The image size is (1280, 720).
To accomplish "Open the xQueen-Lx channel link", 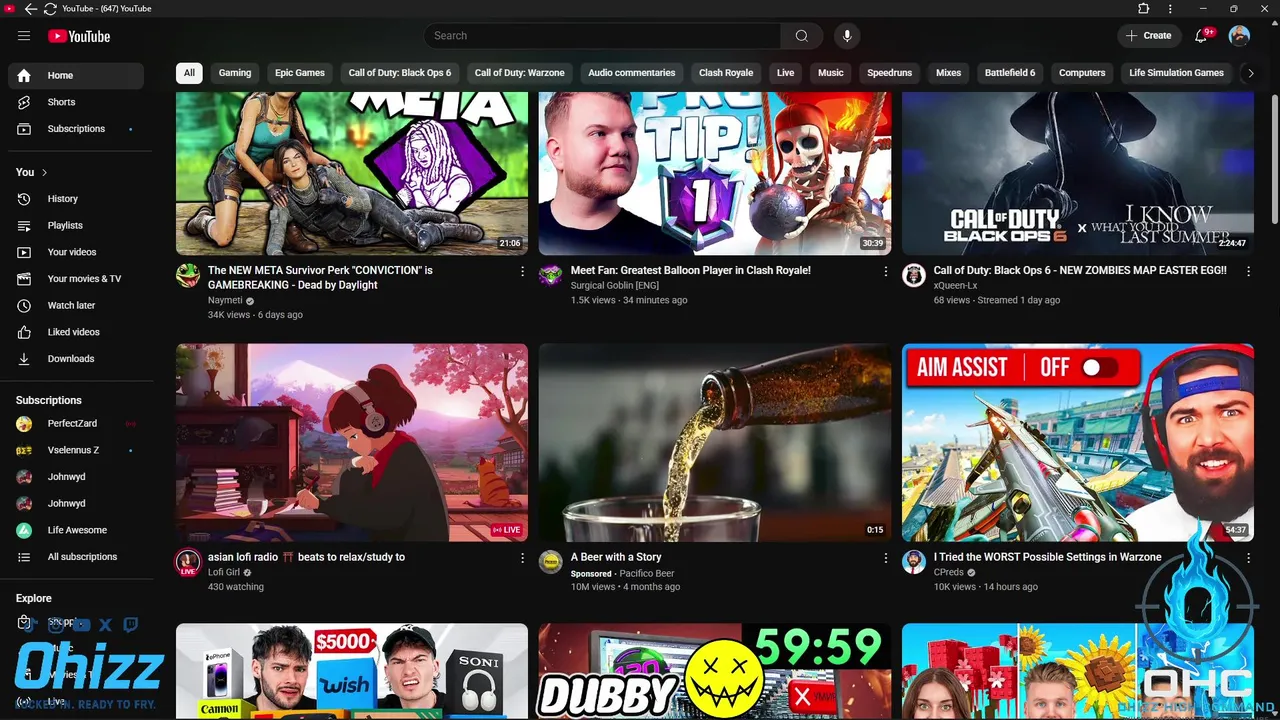I will [956, 286].
